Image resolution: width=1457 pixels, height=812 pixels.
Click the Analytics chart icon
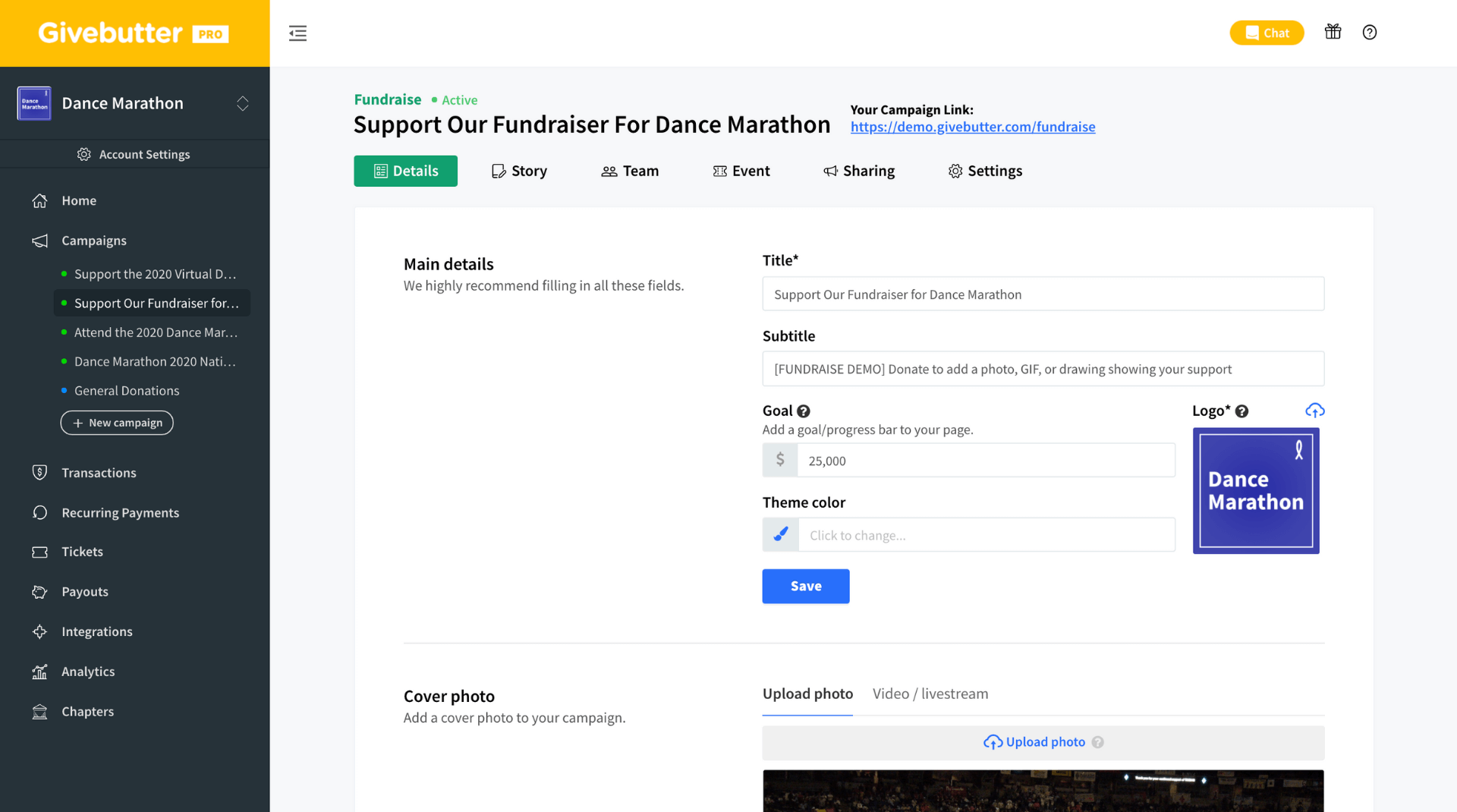(x=39, y=672)
